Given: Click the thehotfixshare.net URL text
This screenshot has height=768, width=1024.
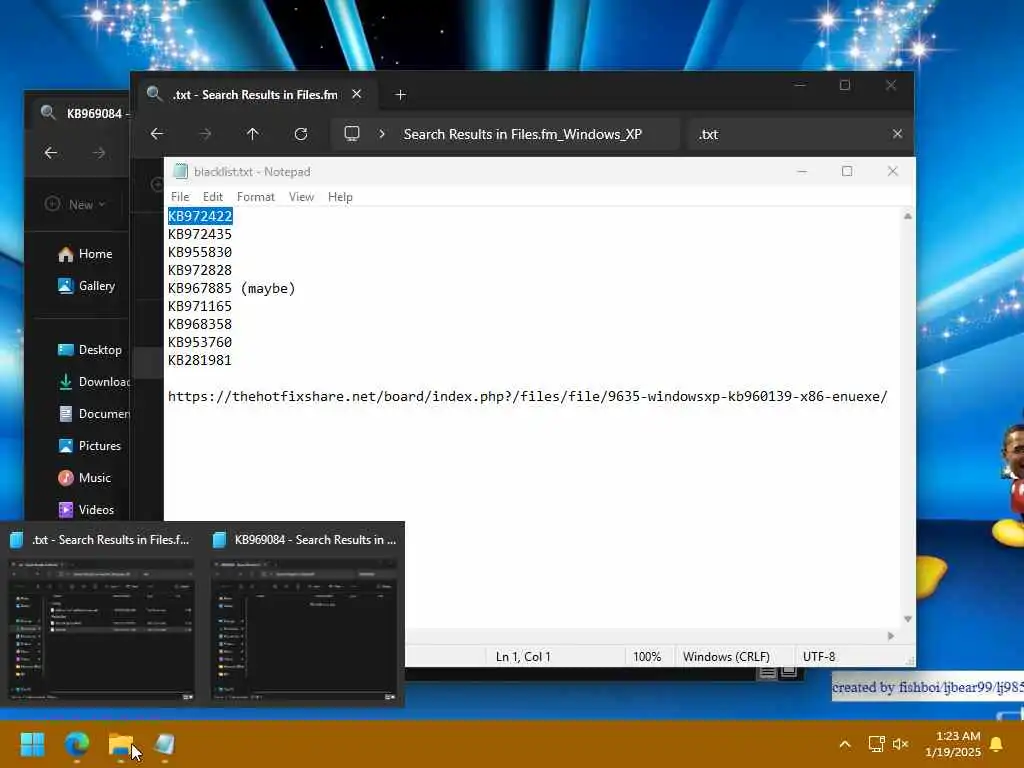Looking at the screenshot, I should 528,396.
